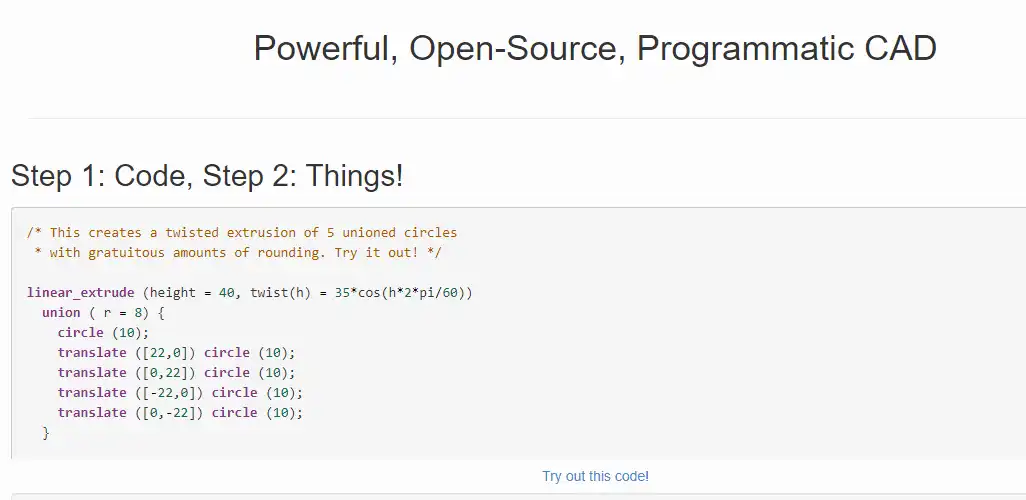The width and height of the screenshot is (1026, 500).
Task: Select the "Step 1: Code, Step 2: Things!" heading
Action: [x=207, y=175]
